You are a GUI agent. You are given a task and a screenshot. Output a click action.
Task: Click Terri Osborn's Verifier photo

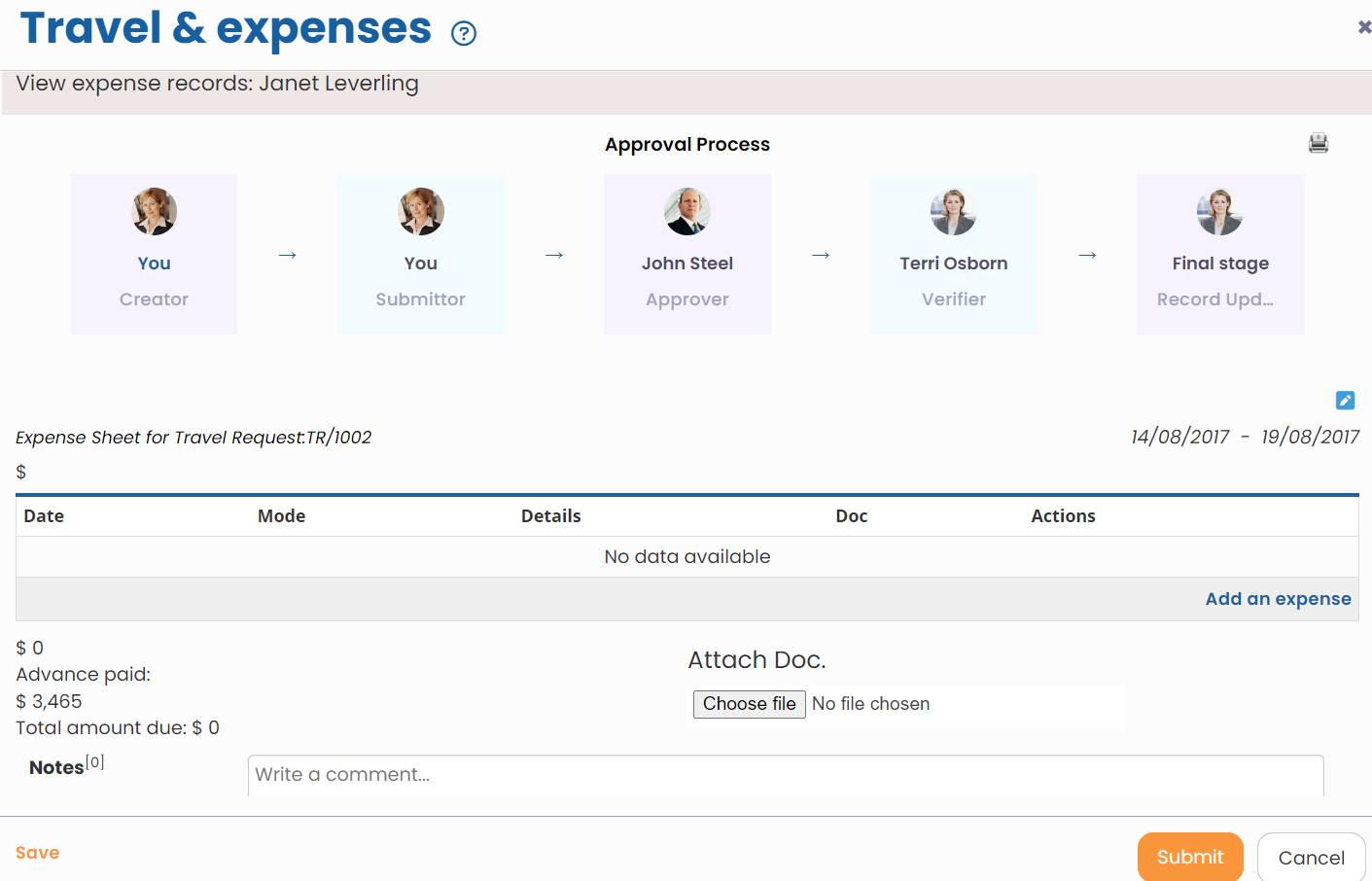(x=953, y=211)
